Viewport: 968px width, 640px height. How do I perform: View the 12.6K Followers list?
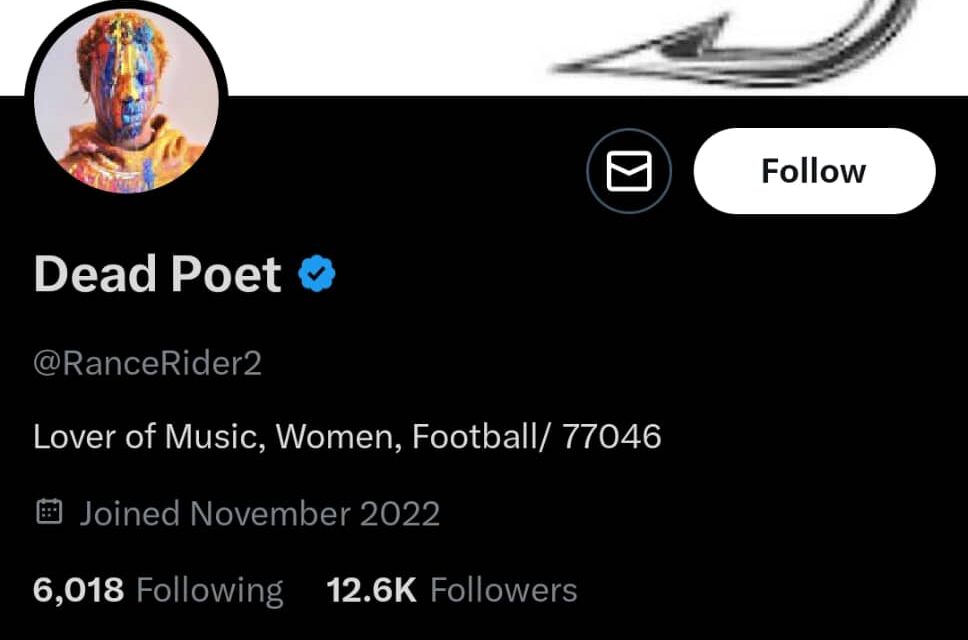452,590
